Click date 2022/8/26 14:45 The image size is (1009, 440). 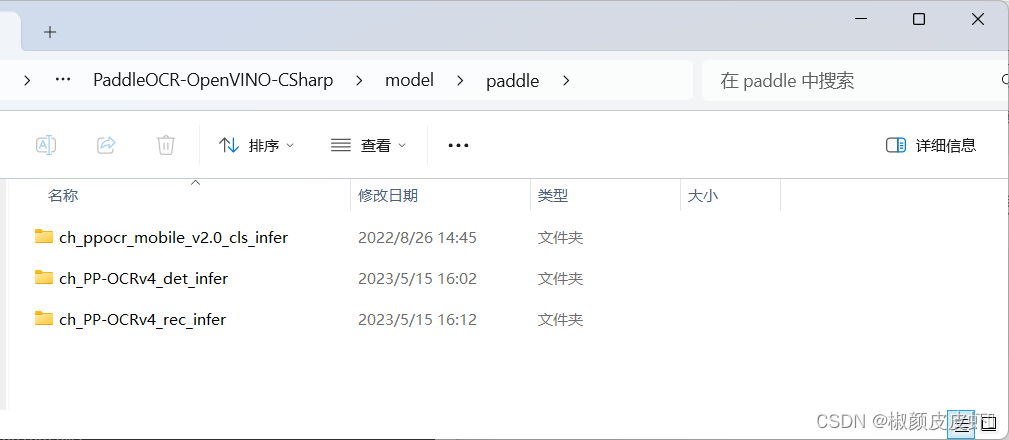(417, 237)
